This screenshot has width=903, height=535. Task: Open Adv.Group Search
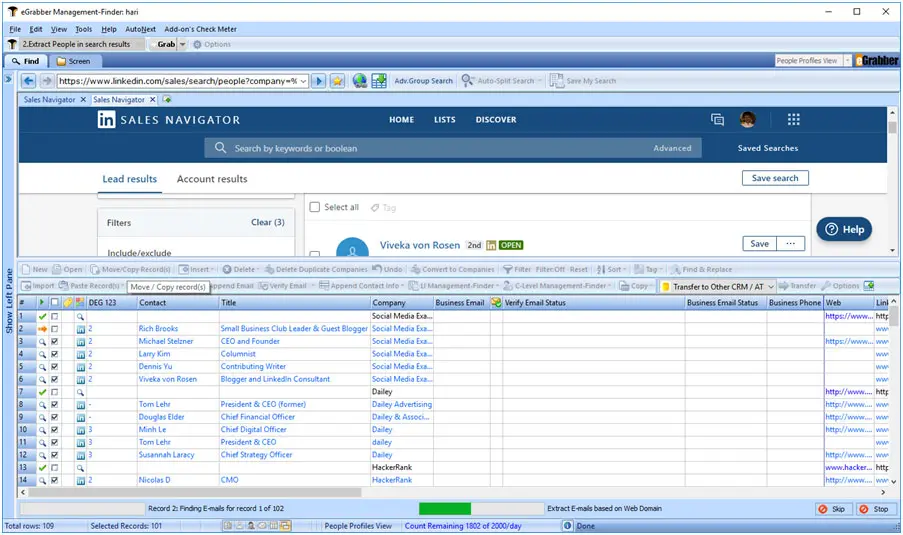point(423,81)
